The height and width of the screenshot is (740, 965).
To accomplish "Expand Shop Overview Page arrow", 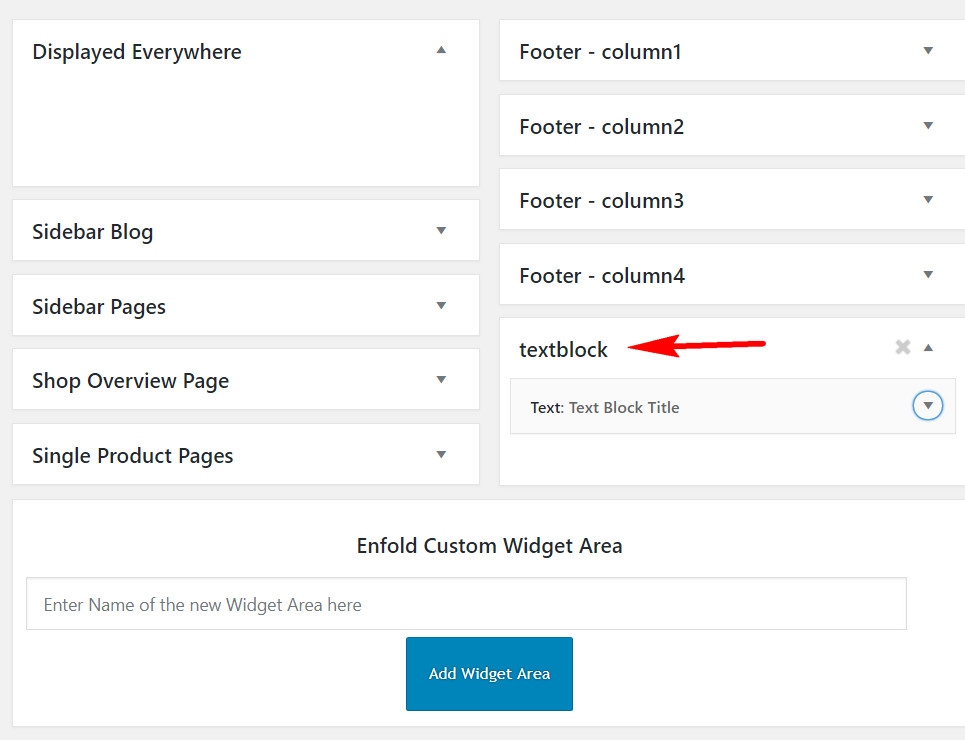I will coord(441,379).
